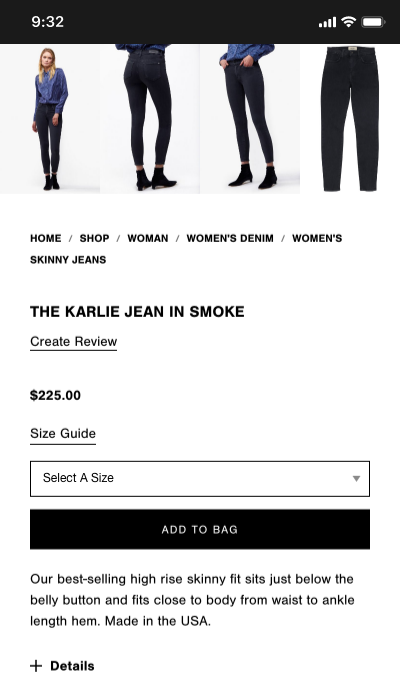Click the plus icon beside Details
This screenshot has height=700, width=400.
click(36, 666)
